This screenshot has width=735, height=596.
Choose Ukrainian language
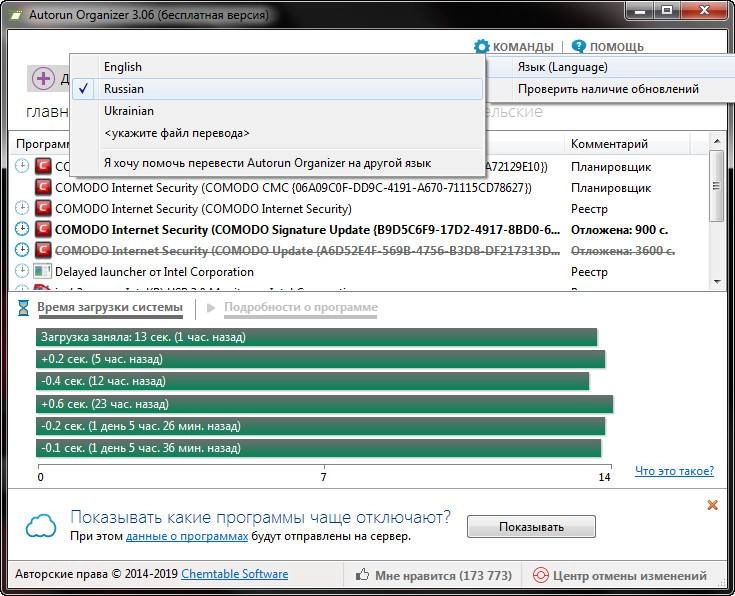(278, 111)
